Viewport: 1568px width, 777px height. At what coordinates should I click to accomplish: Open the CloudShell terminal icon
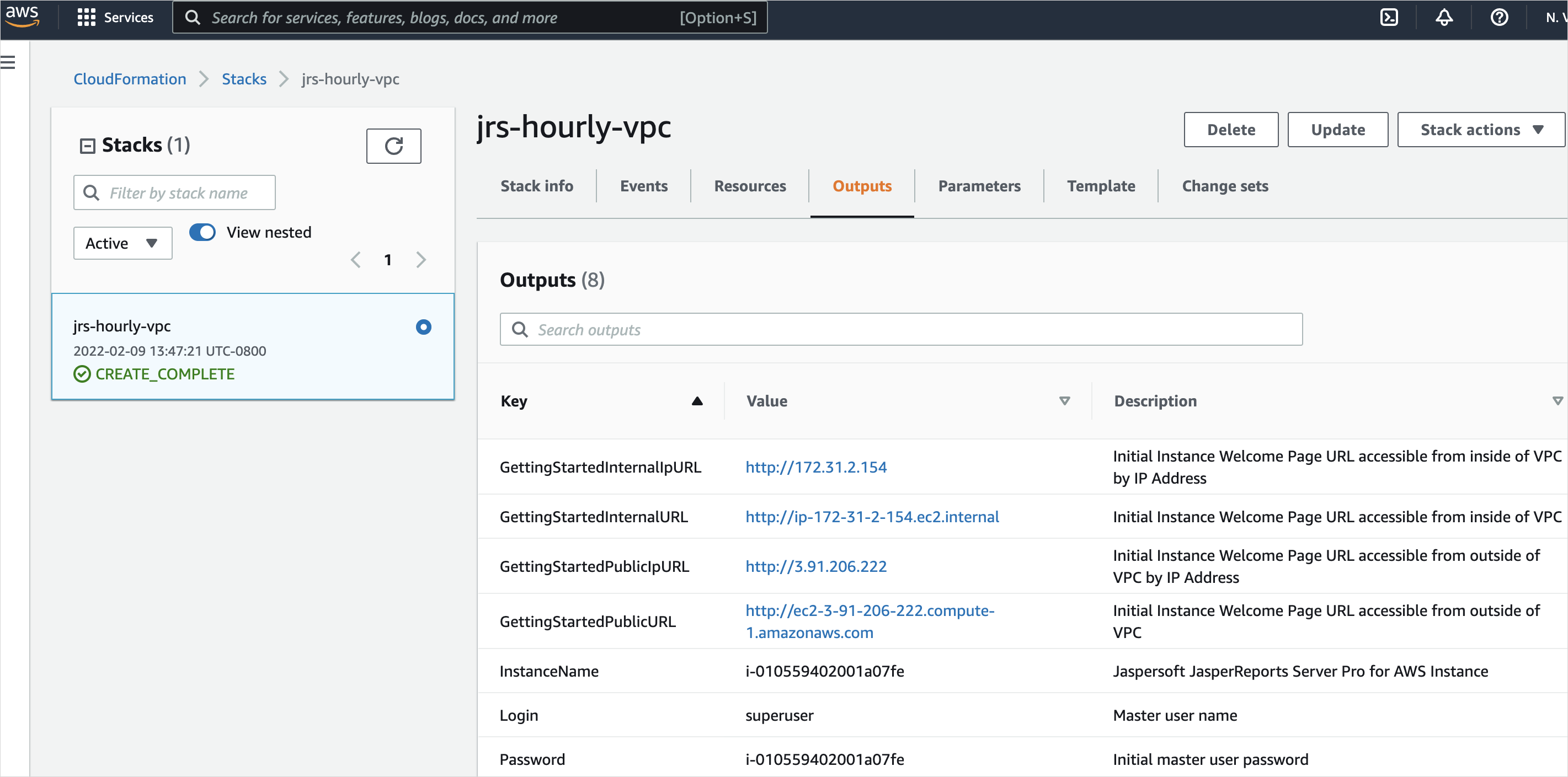[1389, 17]
